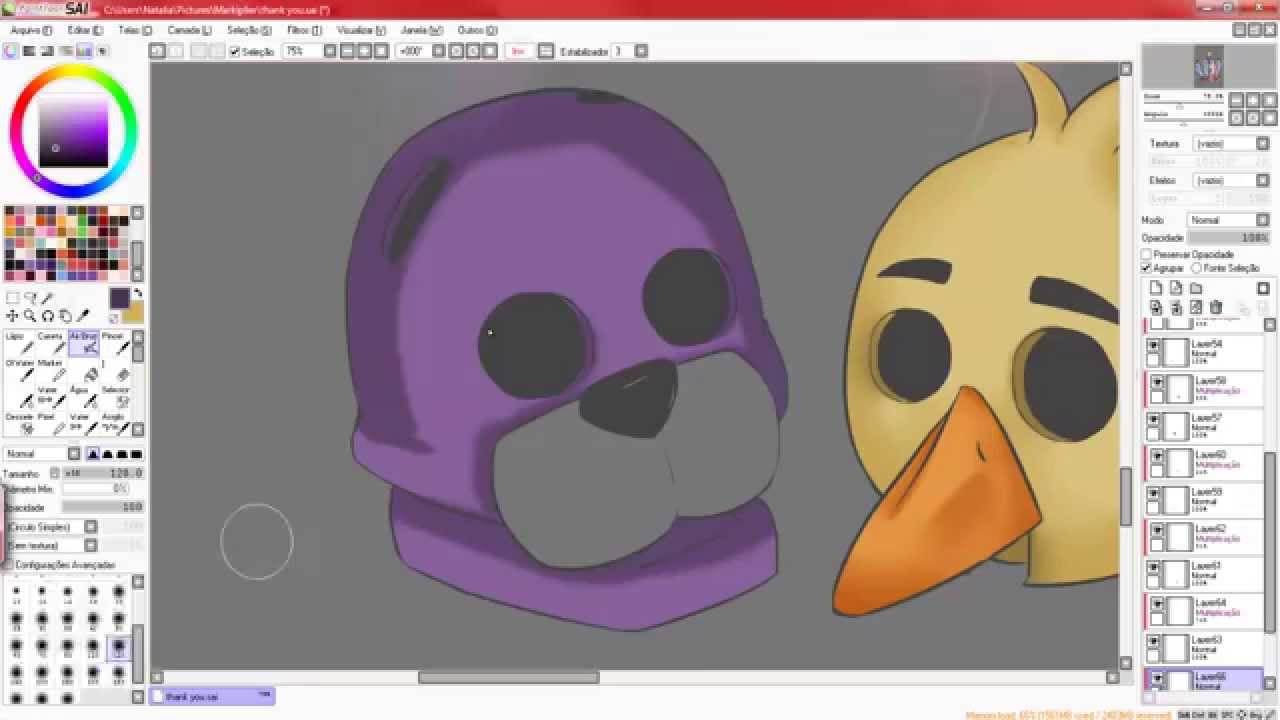
Task: Activate the zoom magnifier tool
Action: pyautogui.click(x=30, y=316)
